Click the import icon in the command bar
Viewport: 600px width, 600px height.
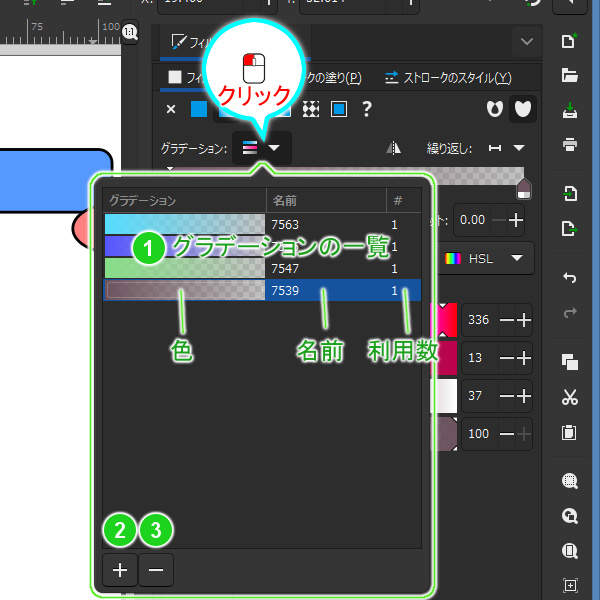tap(570, 193)
